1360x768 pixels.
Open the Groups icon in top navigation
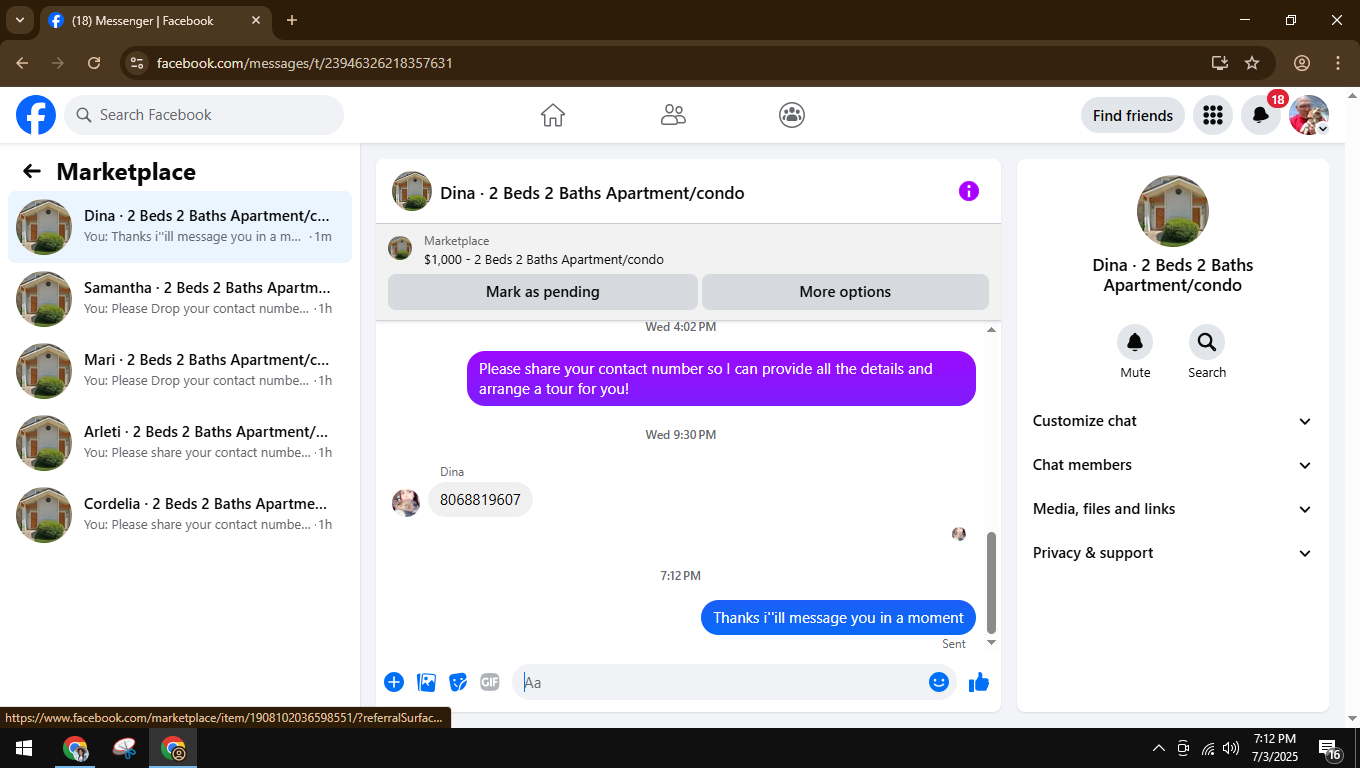(792, 115)
